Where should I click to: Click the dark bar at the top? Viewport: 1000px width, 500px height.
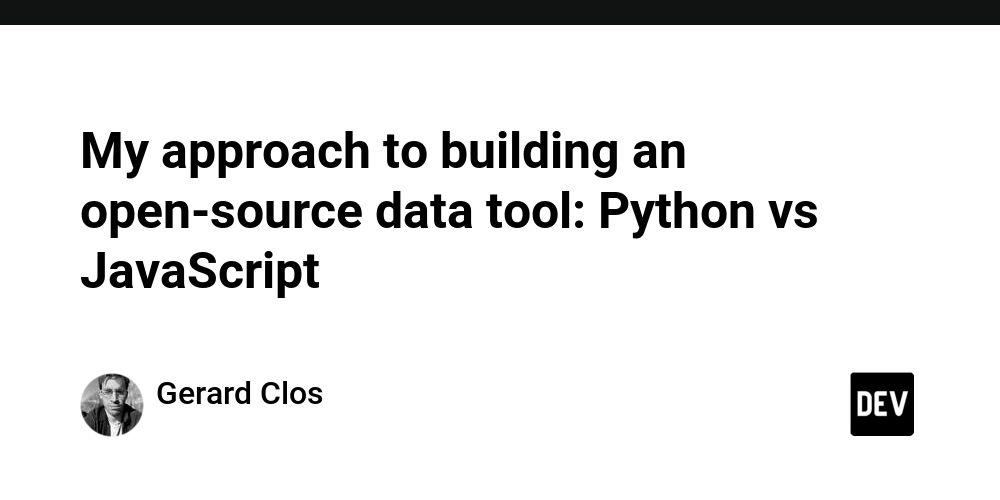pos(500,12)
